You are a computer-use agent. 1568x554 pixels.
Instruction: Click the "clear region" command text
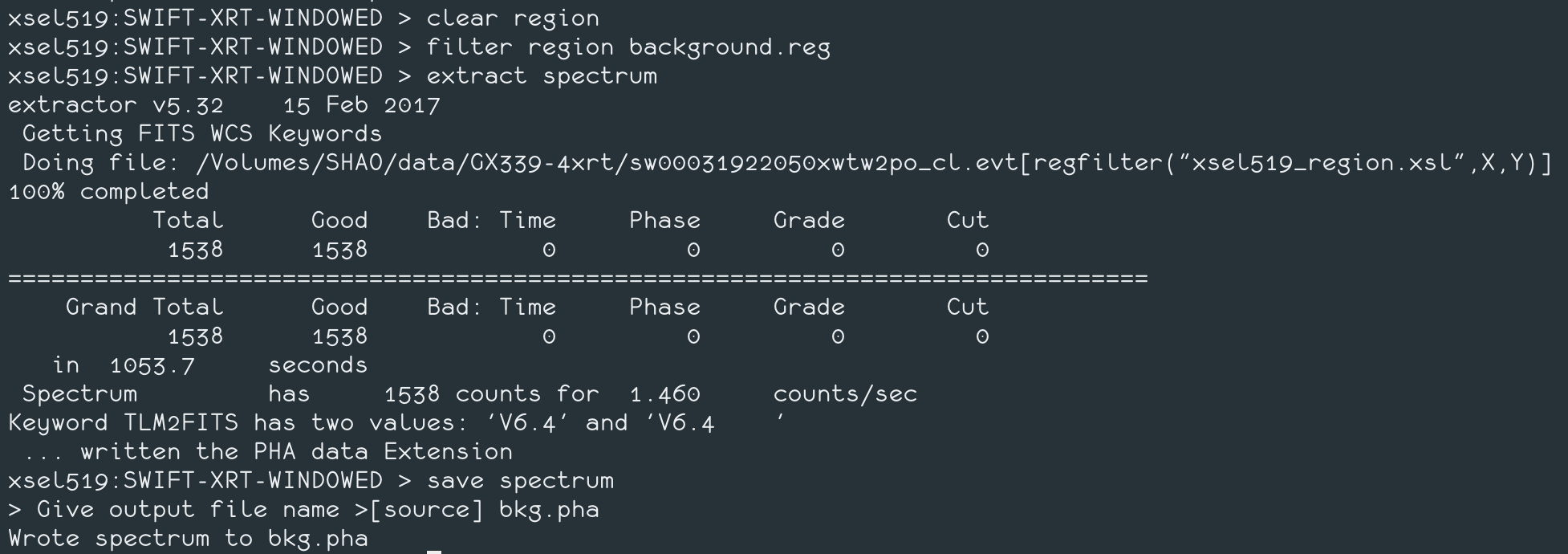coord(513,18)
